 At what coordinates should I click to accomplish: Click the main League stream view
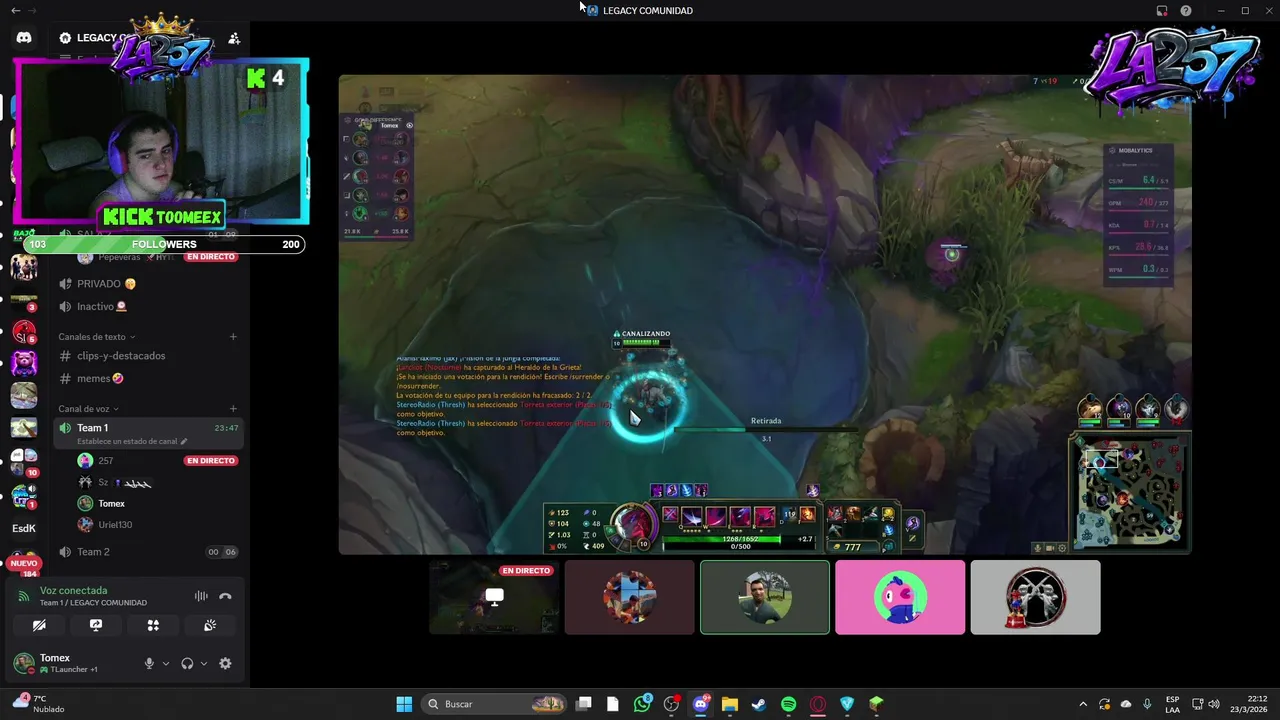(765, 314)
